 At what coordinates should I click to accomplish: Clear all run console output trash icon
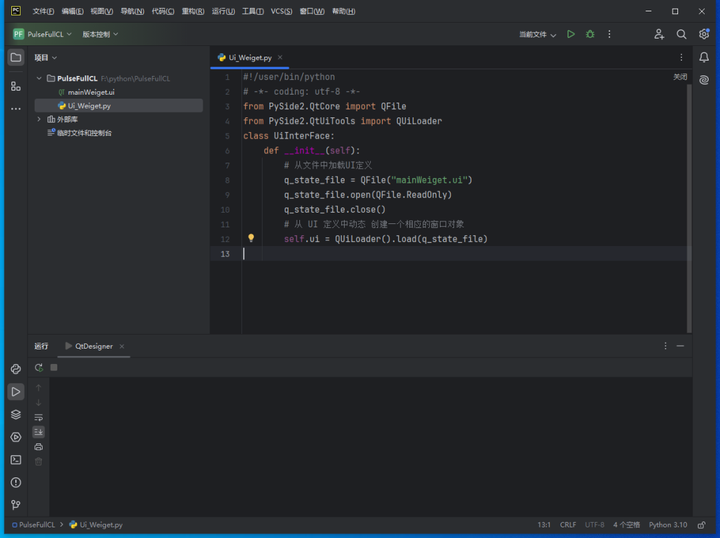click(39, 461)
